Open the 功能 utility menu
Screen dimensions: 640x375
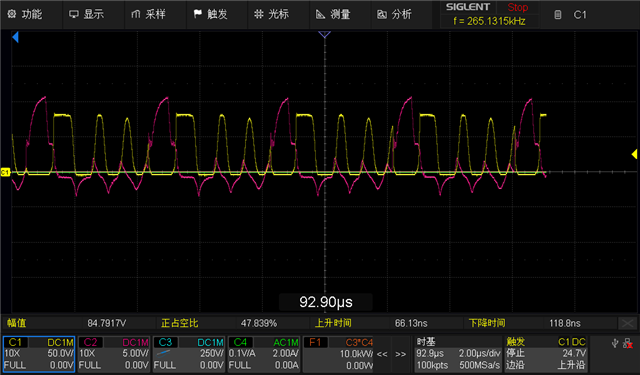tap(25, 14)
